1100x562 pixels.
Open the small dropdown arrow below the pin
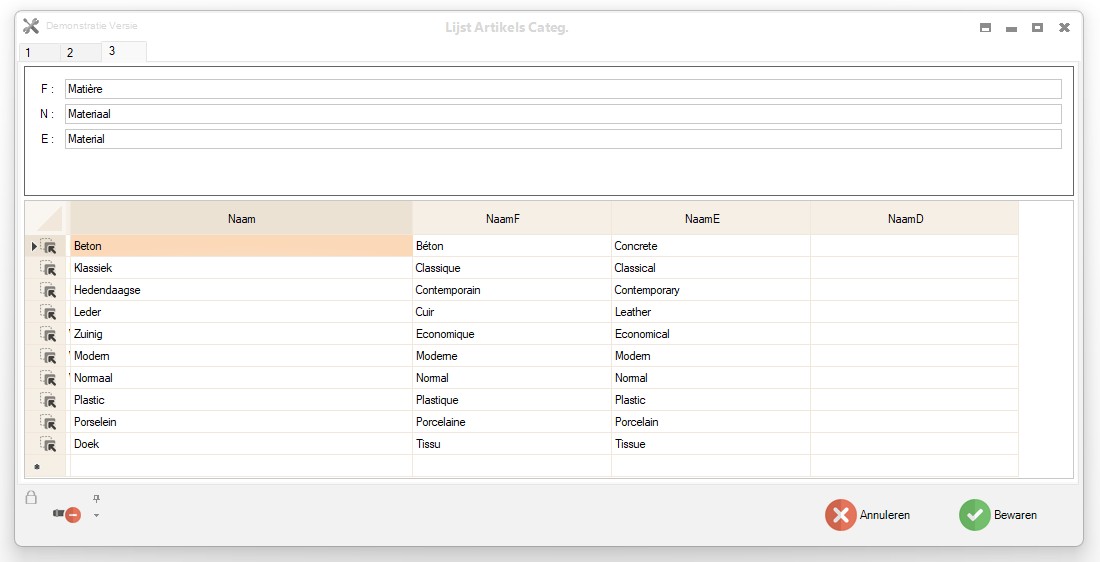[x=96, y=516]
